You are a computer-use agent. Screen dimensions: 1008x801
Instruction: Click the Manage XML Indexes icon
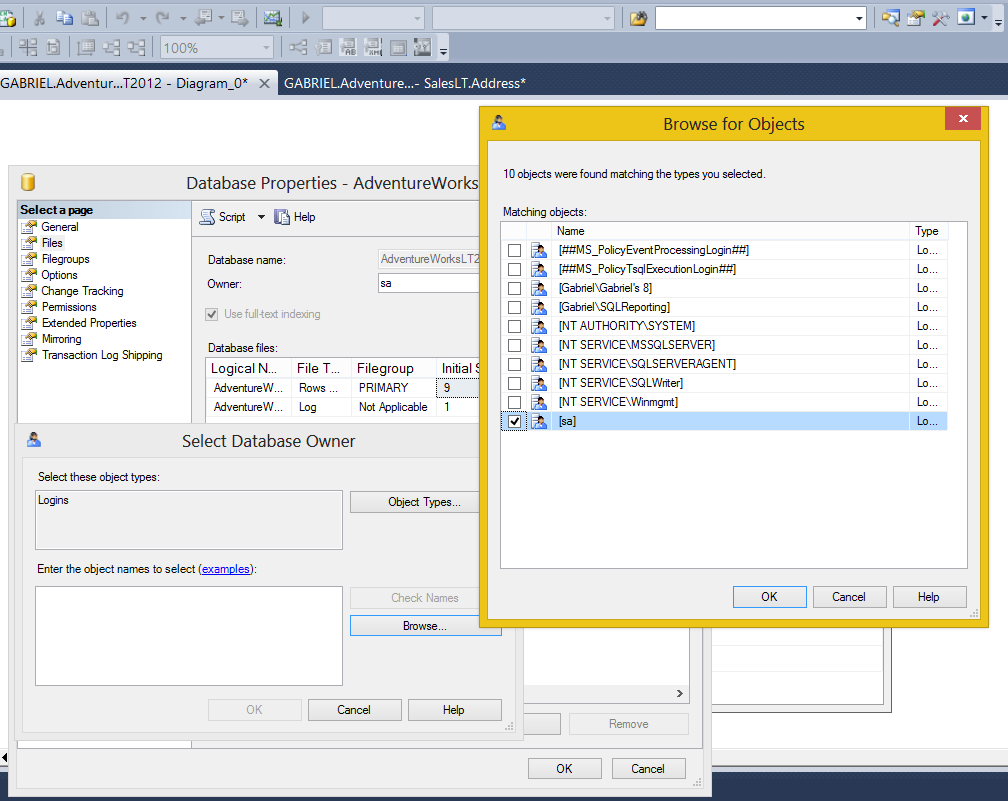coord(373,48)
